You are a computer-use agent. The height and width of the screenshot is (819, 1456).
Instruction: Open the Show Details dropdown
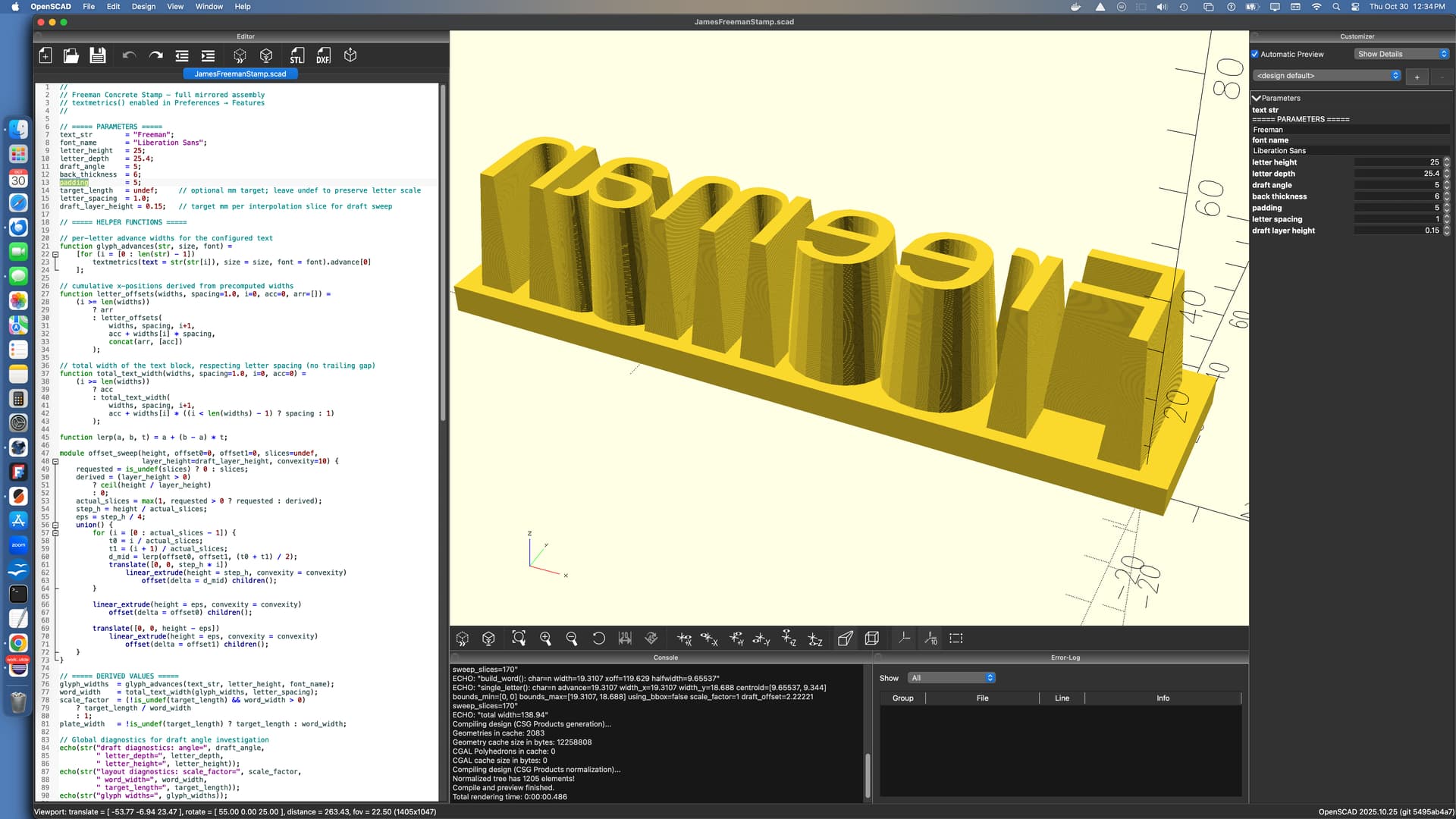[x=1401, y=54]
